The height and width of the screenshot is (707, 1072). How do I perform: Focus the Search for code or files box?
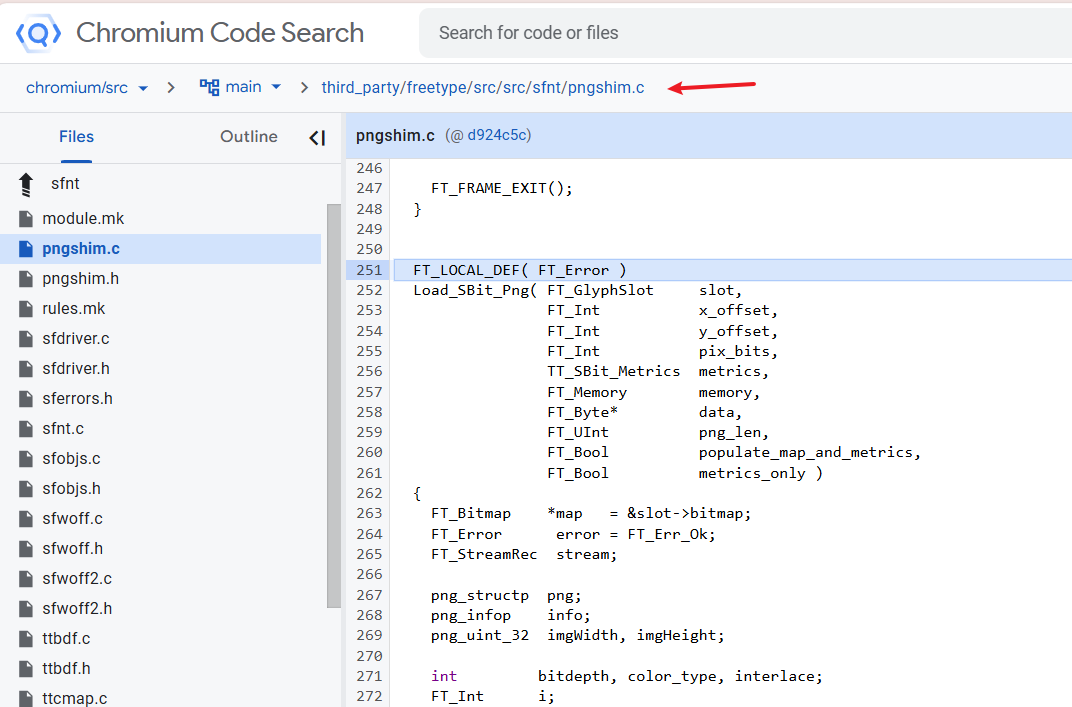click(x=745, y=33)
